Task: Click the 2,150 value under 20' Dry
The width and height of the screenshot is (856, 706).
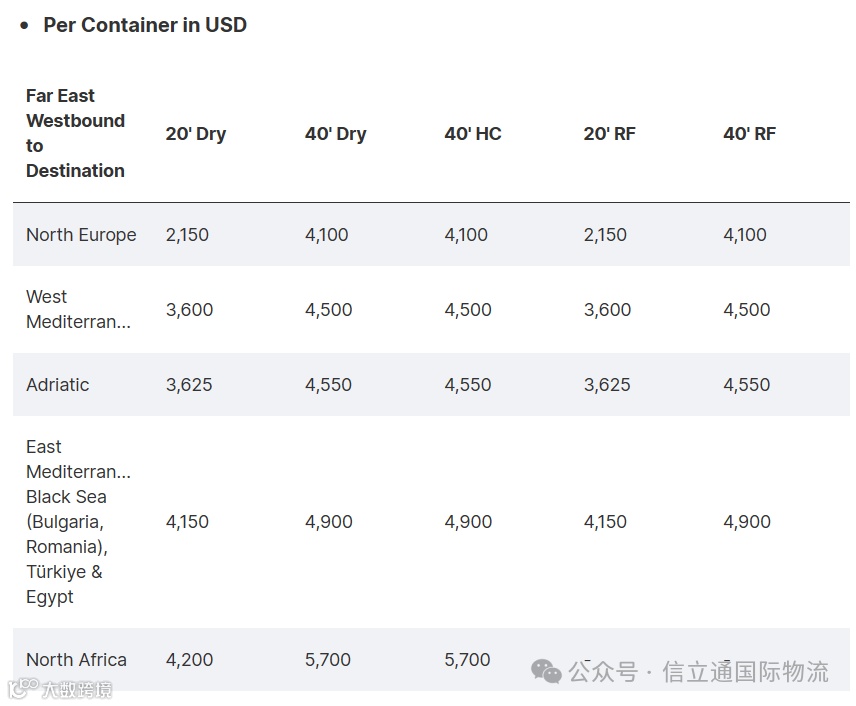Action: pos(187,235)
